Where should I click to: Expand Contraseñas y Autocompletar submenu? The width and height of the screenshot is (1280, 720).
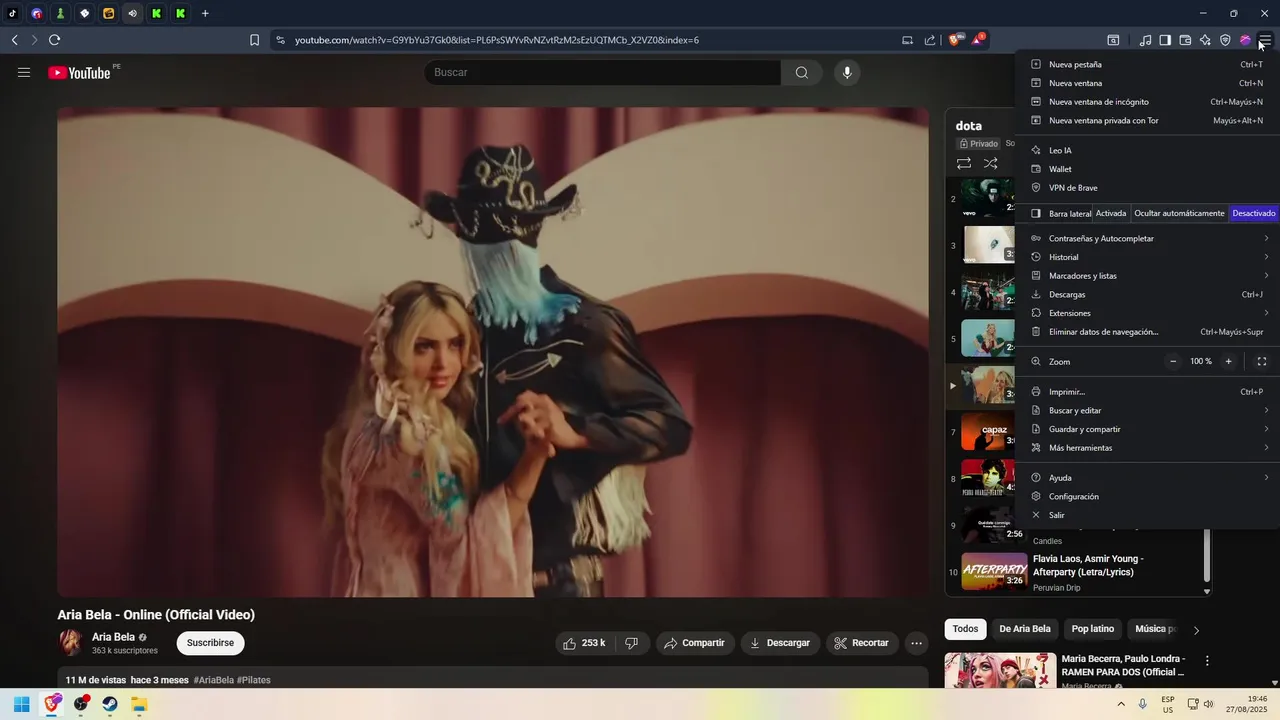[1147, 238]
